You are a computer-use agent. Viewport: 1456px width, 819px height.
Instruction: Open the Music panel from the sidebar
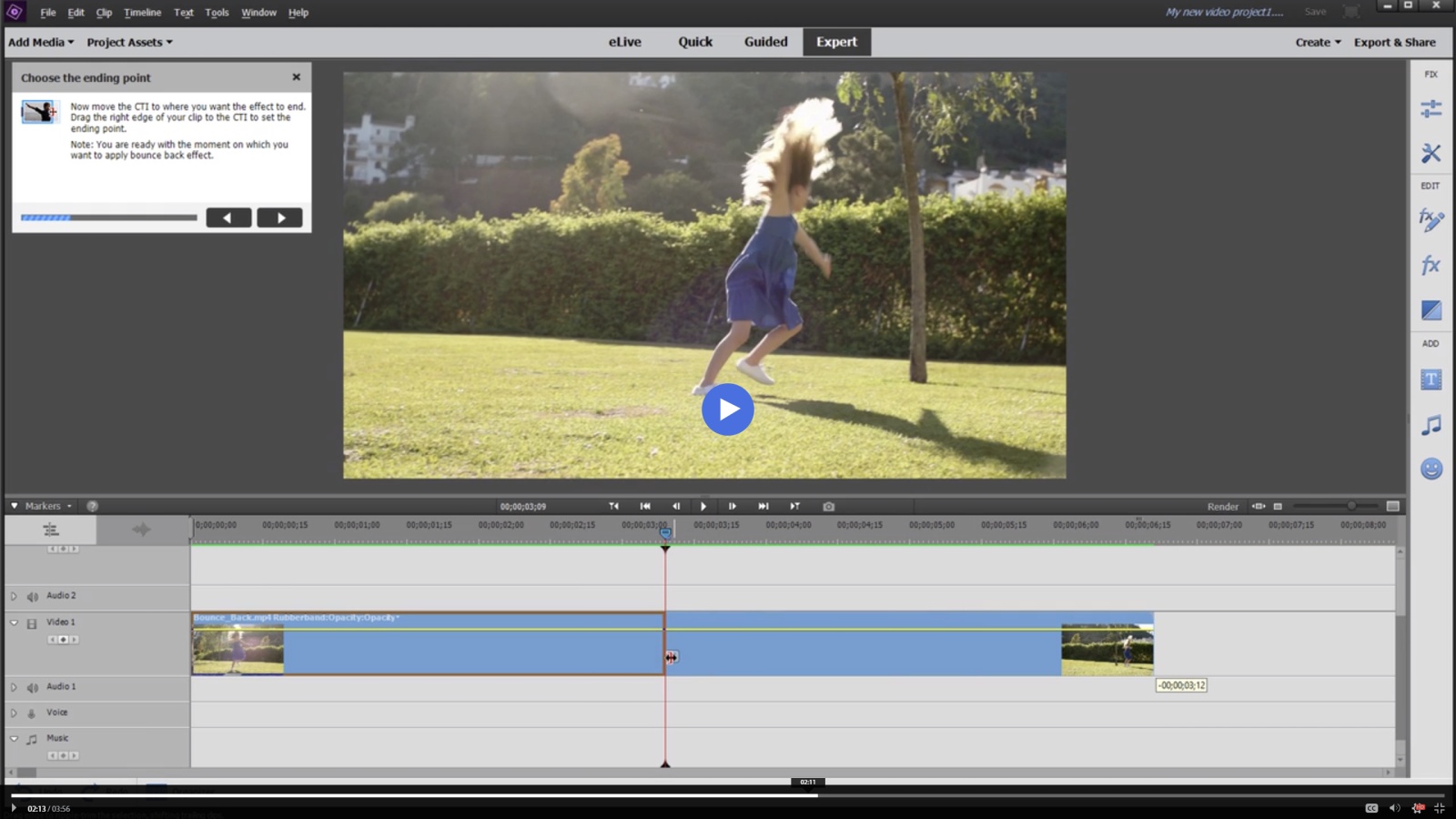point(1430,424)
